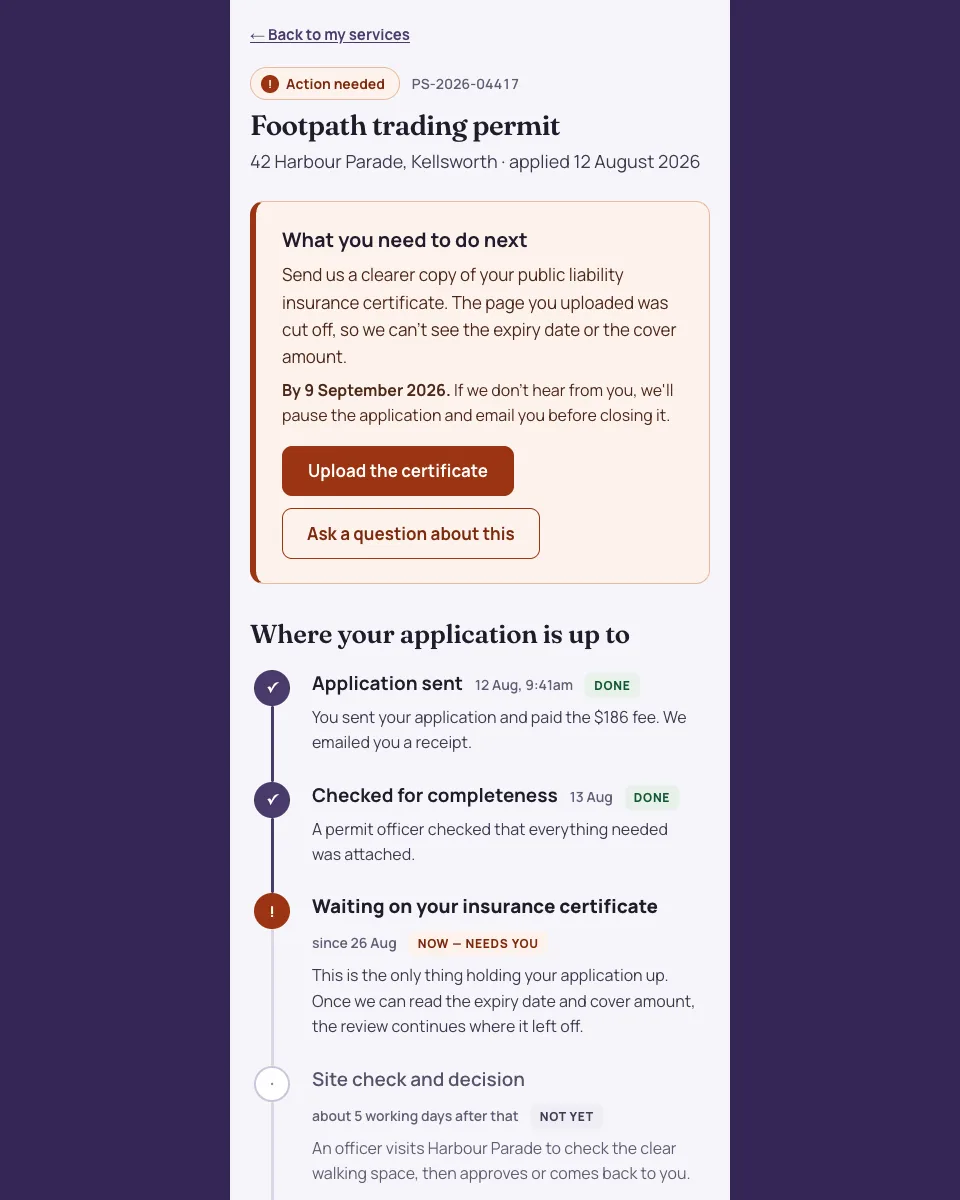Select the Action needed status badge
Screen dimensions: 960x1200
[325, 84]
